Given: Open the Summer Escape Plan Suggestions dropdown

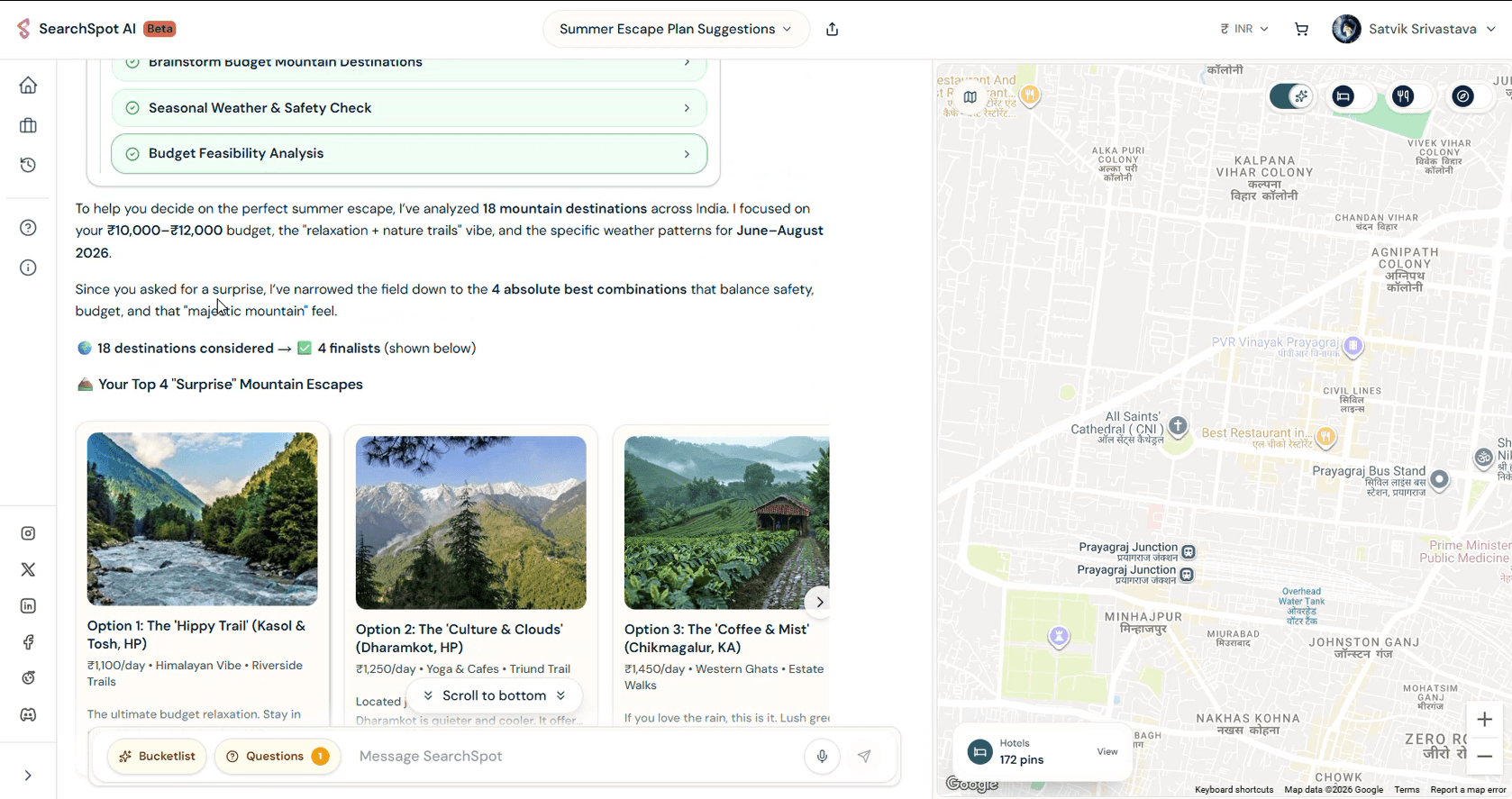Looking at the screenshot, I should pos(676,29).
